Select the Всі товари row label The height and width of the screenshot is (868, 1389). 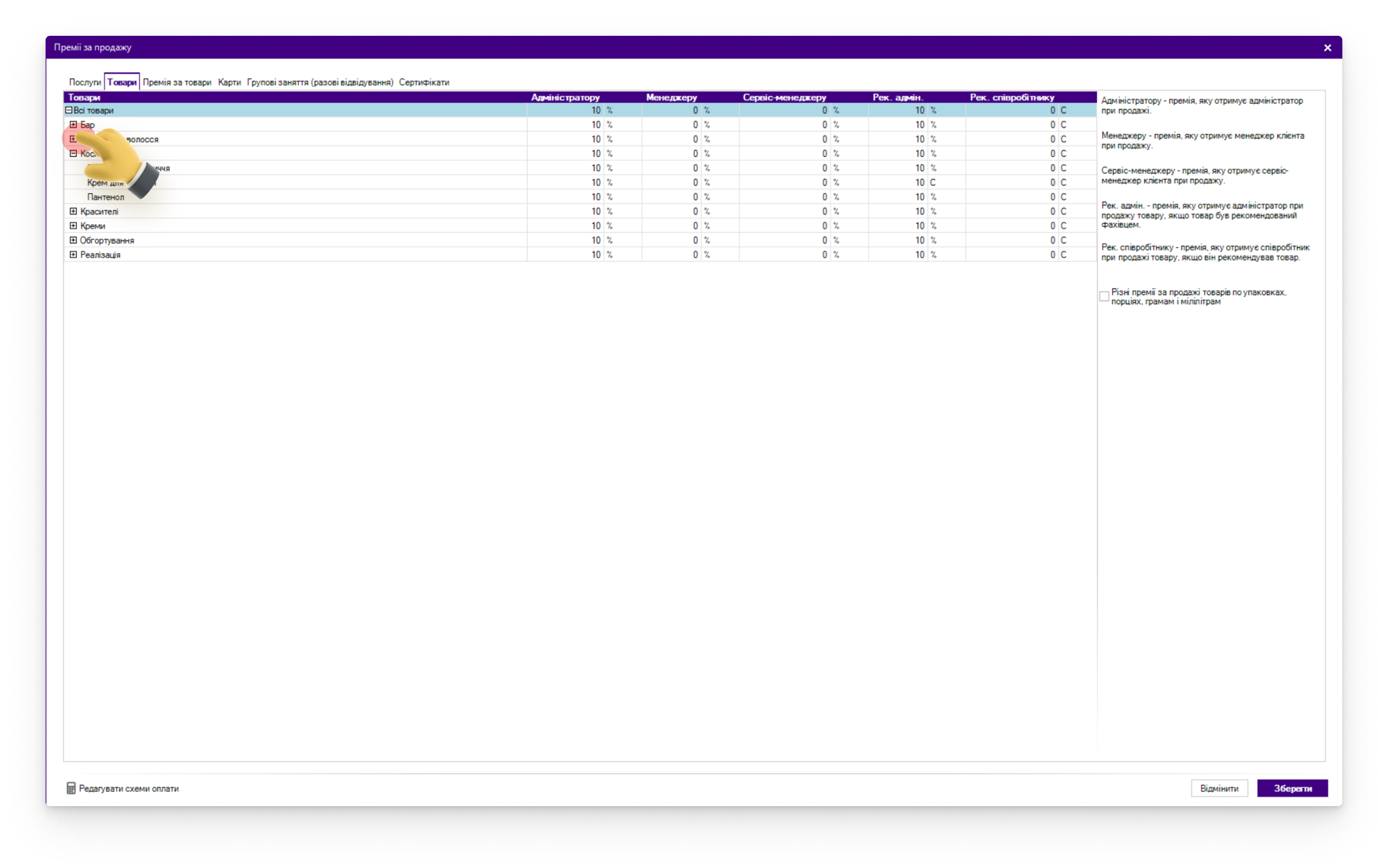pos(93,110)
